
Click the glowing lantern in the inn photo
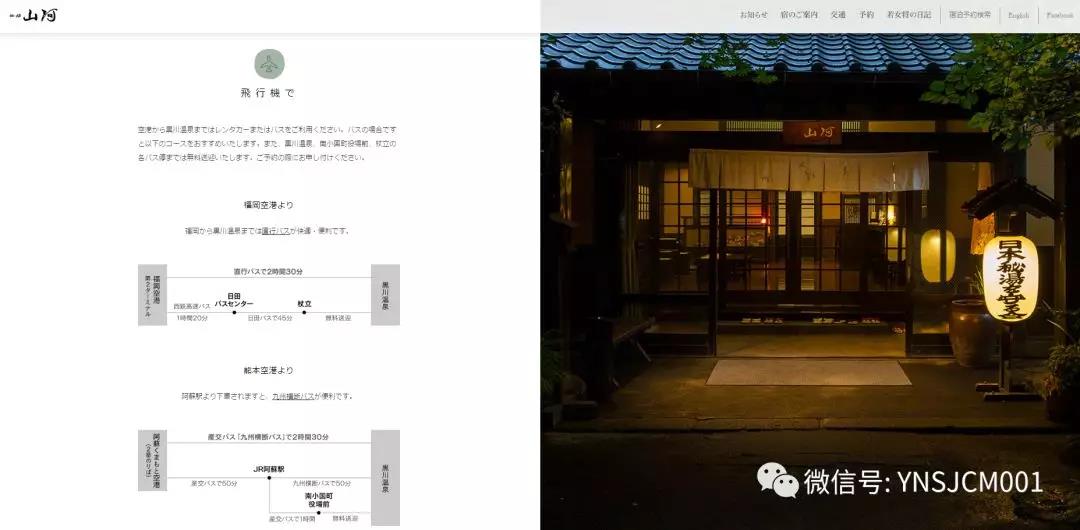point(1010,278)
